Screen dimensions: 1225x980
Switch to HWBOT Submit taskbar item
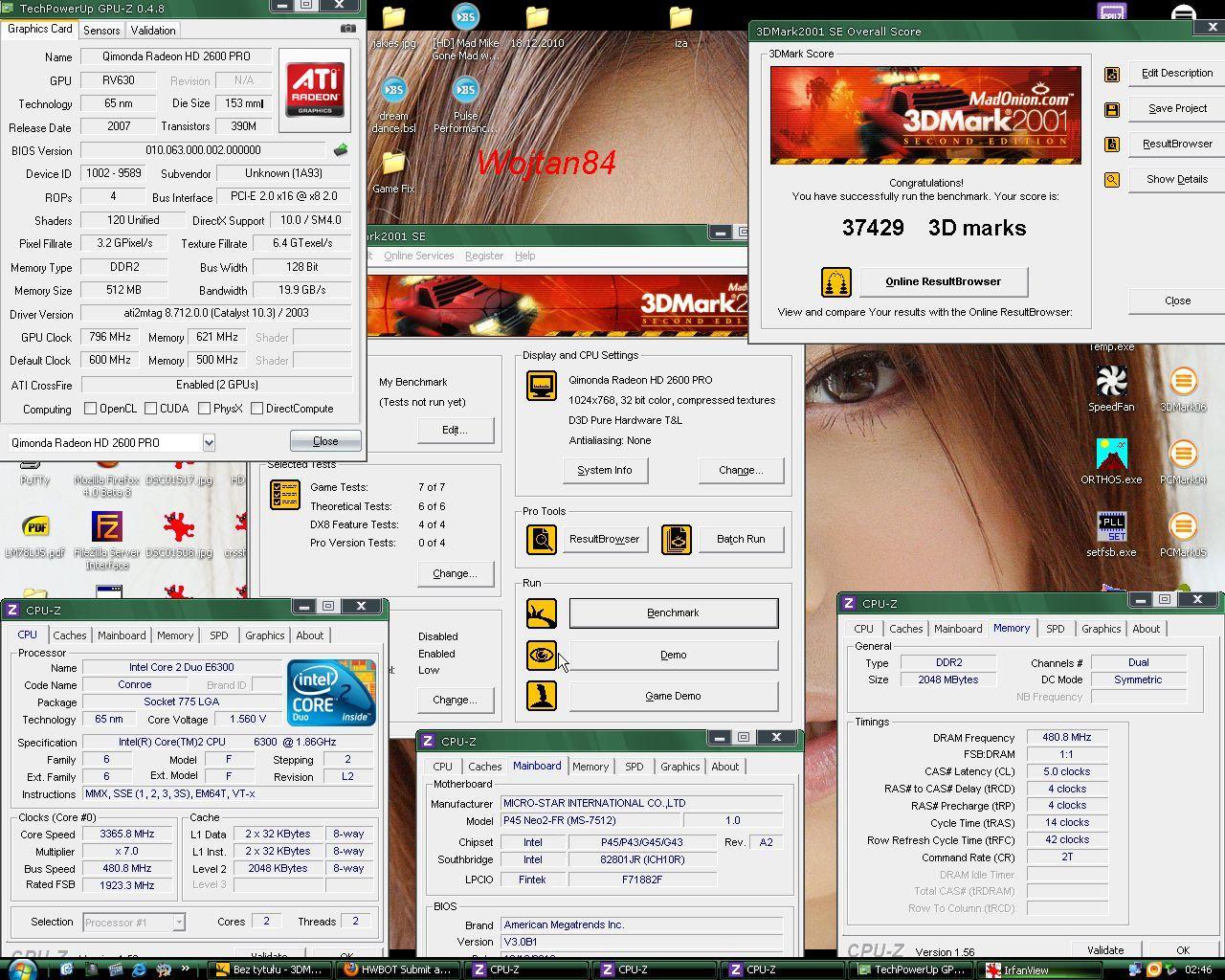[398, 969]
